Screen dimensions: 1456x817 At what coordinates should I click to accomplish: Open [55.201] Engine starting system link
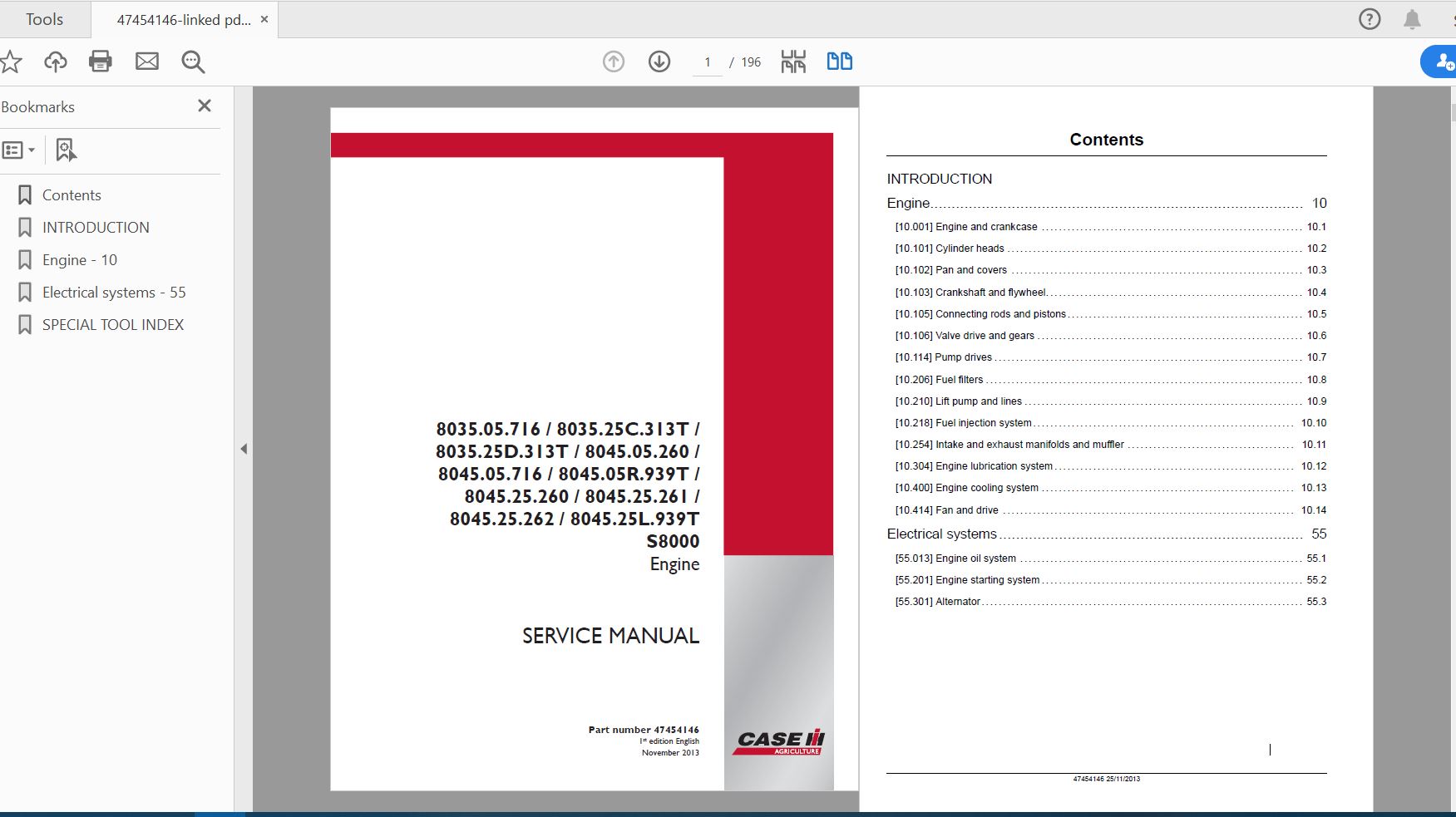tap(1111, 580)
